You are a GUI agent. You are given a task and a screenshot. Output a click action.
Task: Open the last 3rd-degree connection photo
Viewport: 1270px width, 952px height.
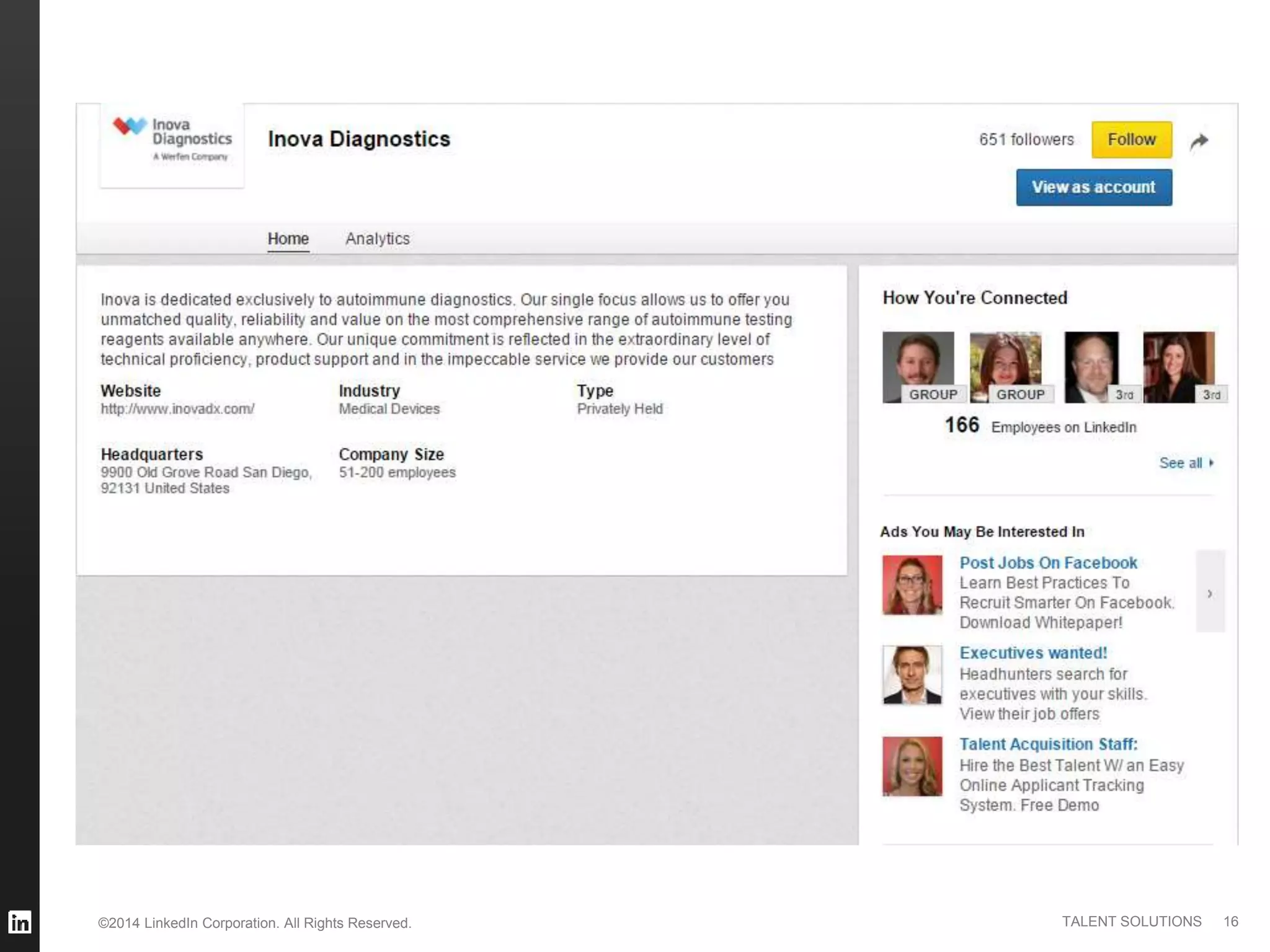click(1179, 367)
